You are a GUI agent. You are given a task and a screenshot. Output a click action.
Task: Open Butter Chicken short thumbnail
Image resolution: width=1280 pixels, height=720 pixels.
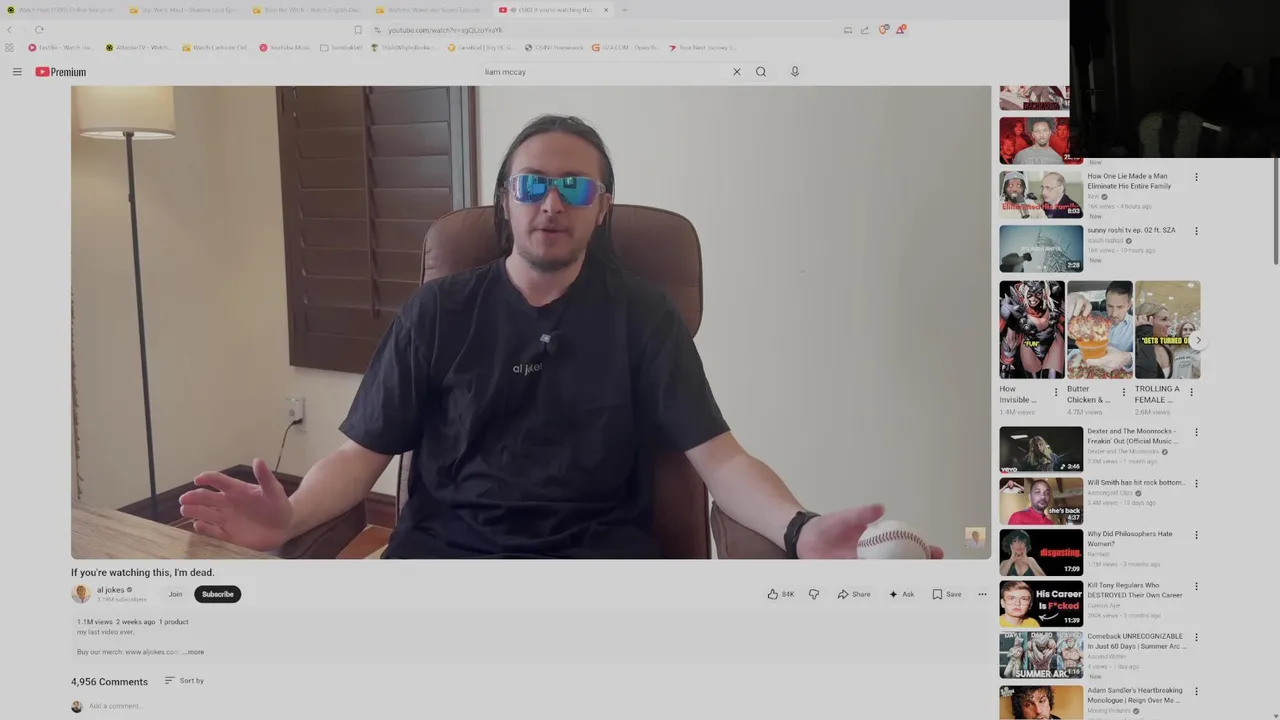point(1100,329)
